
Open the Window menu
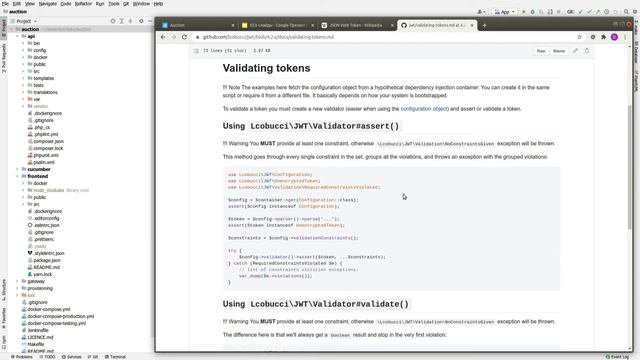[x=141, y=4]
